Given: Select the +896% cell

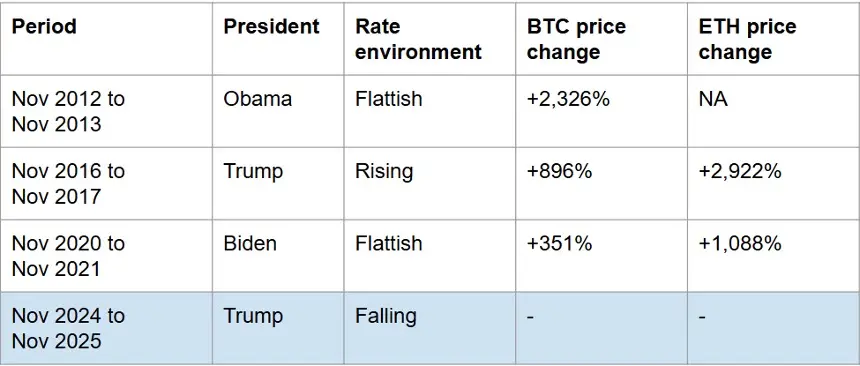Looking at the screenshot, I should [601, 184].
